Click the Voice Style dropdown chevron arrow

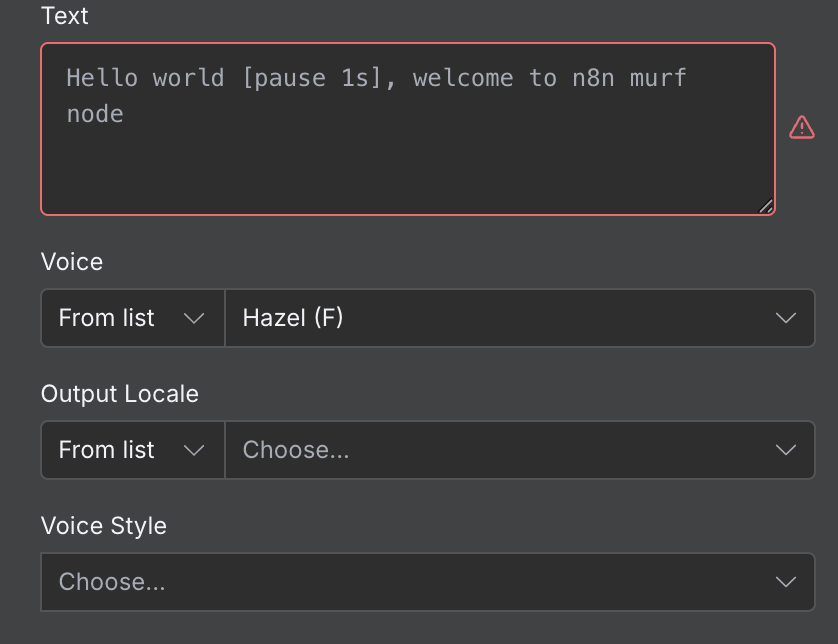tap(786, 582)
